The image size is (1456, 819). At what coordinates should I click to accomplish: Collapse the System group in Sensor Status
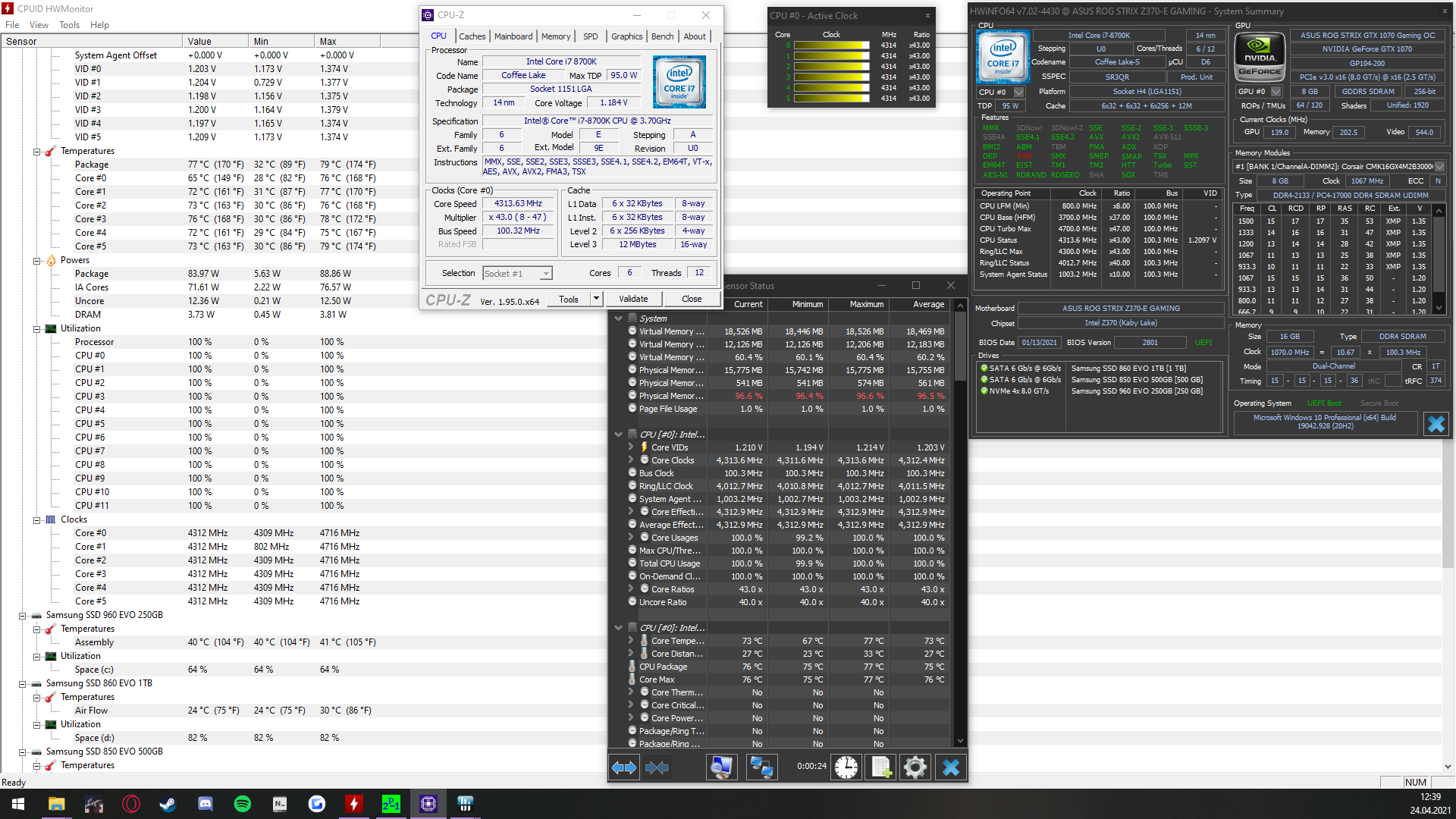tap(618, 318)
